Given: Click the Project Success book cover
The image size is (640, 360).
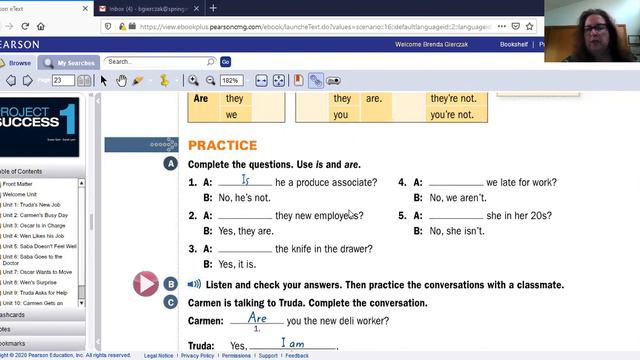Looking at the screenshot, I should point(40,127).
